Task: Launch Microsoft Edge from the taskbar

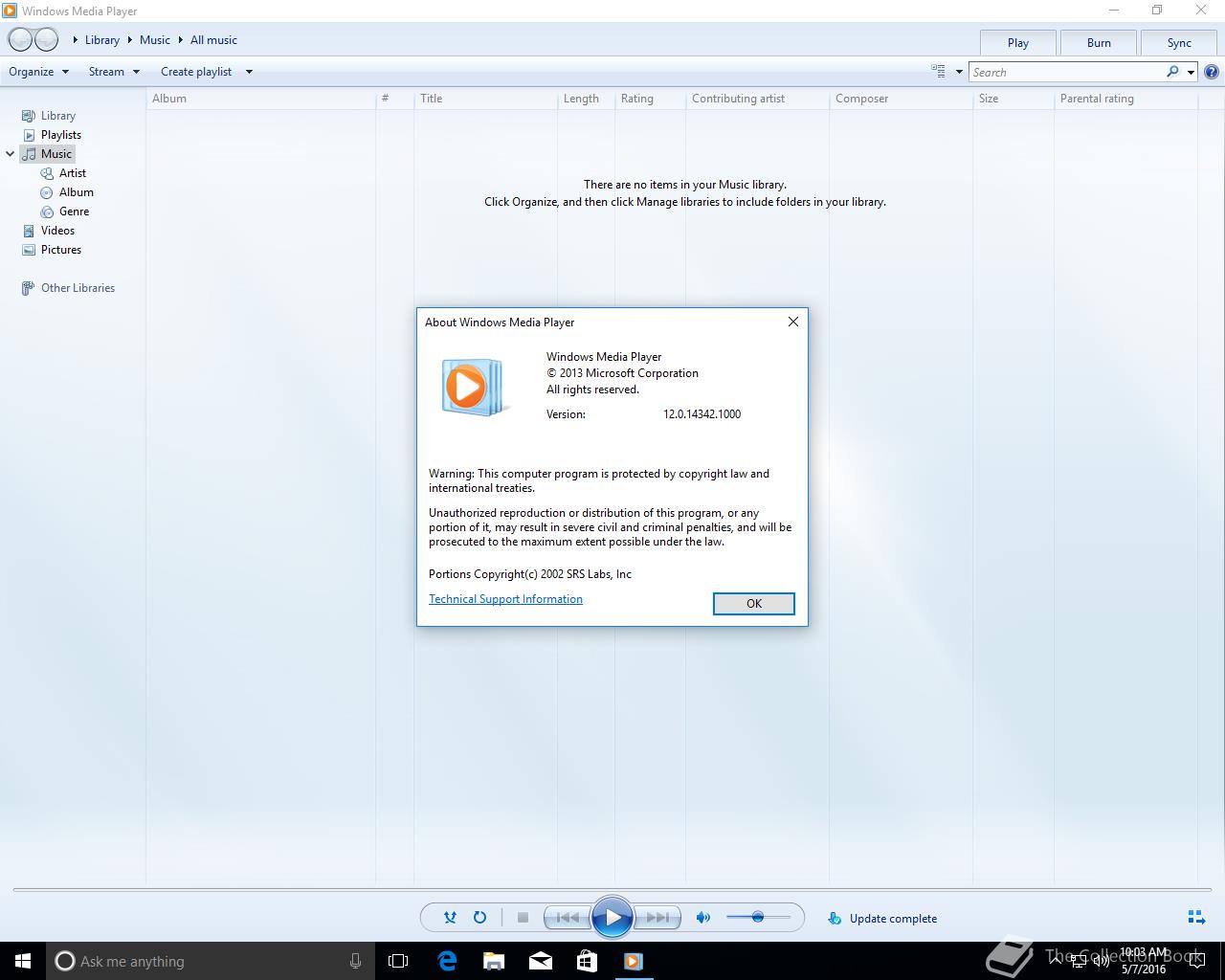Action: [447, 961]
